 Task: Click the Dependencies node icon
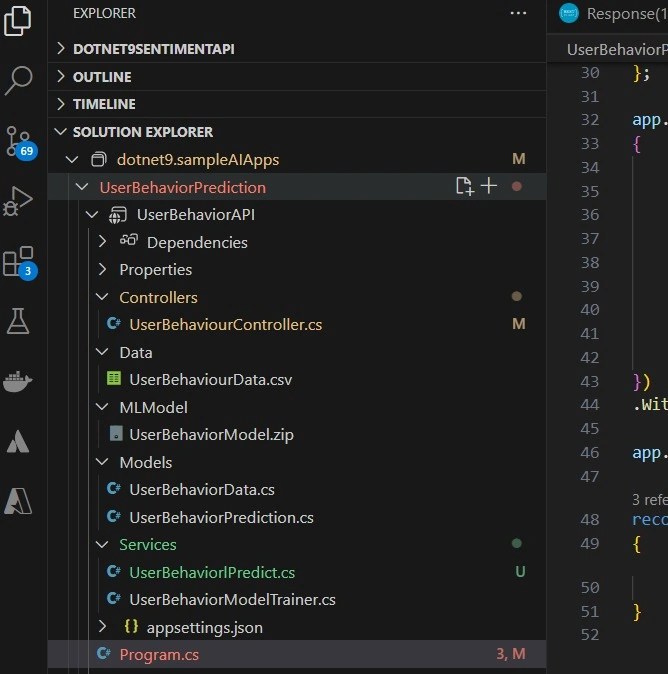pyautogui.click(x=129, y=240)
